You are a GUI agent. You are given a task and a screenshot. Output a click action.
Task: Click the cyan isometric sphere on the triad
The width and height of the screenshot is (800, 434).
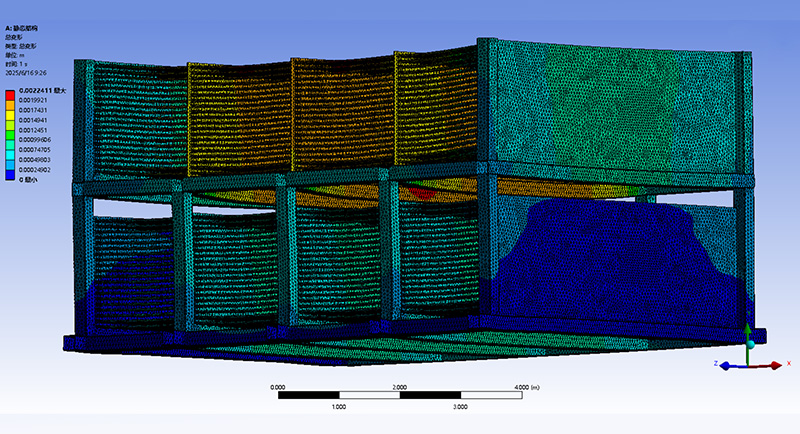751,345
